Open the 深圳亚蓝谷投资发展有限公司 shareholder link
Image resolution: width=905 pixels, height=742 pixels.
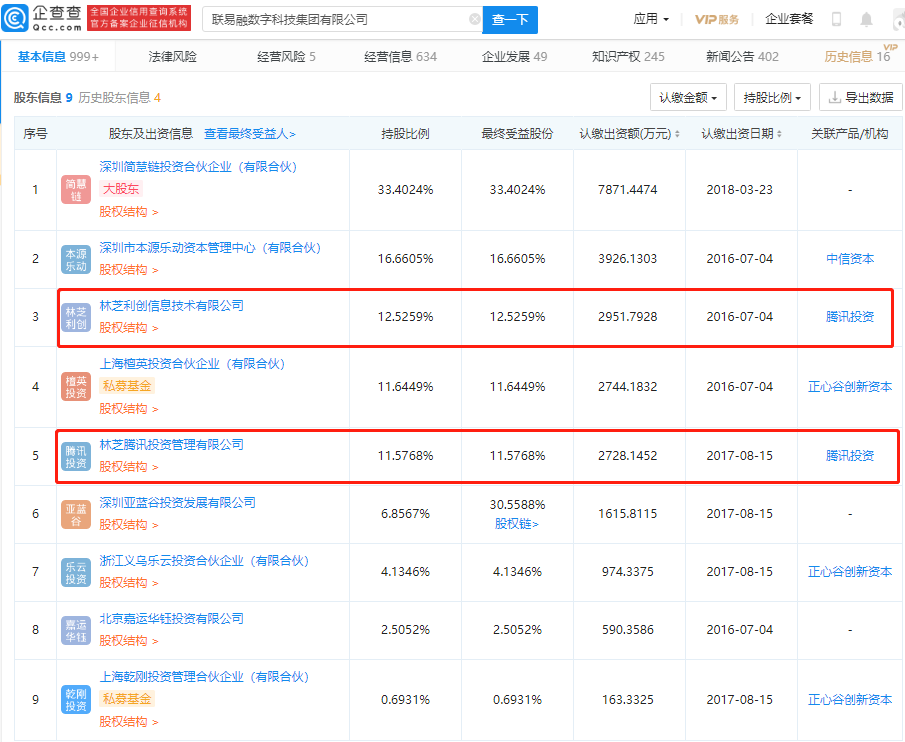[x=177, y=503]
